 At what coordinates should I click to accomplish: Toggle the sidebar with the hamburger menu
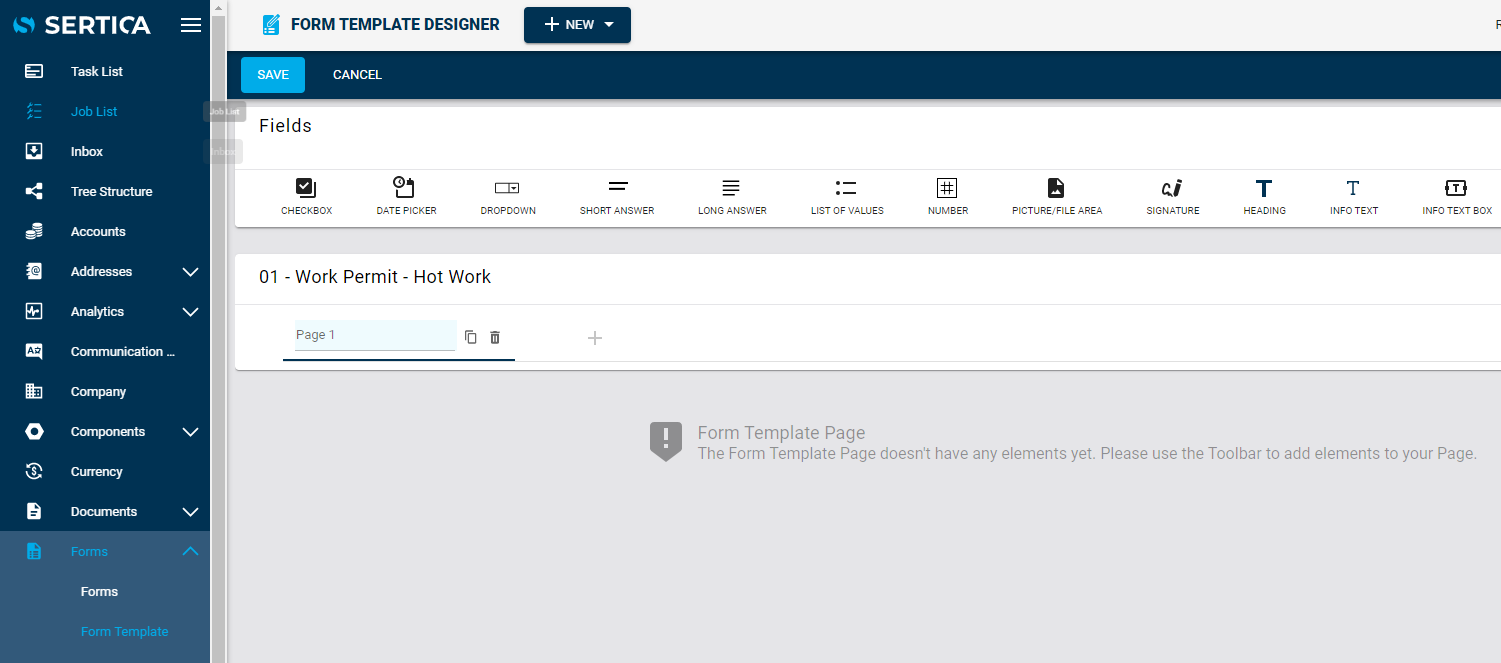point(190,25)
